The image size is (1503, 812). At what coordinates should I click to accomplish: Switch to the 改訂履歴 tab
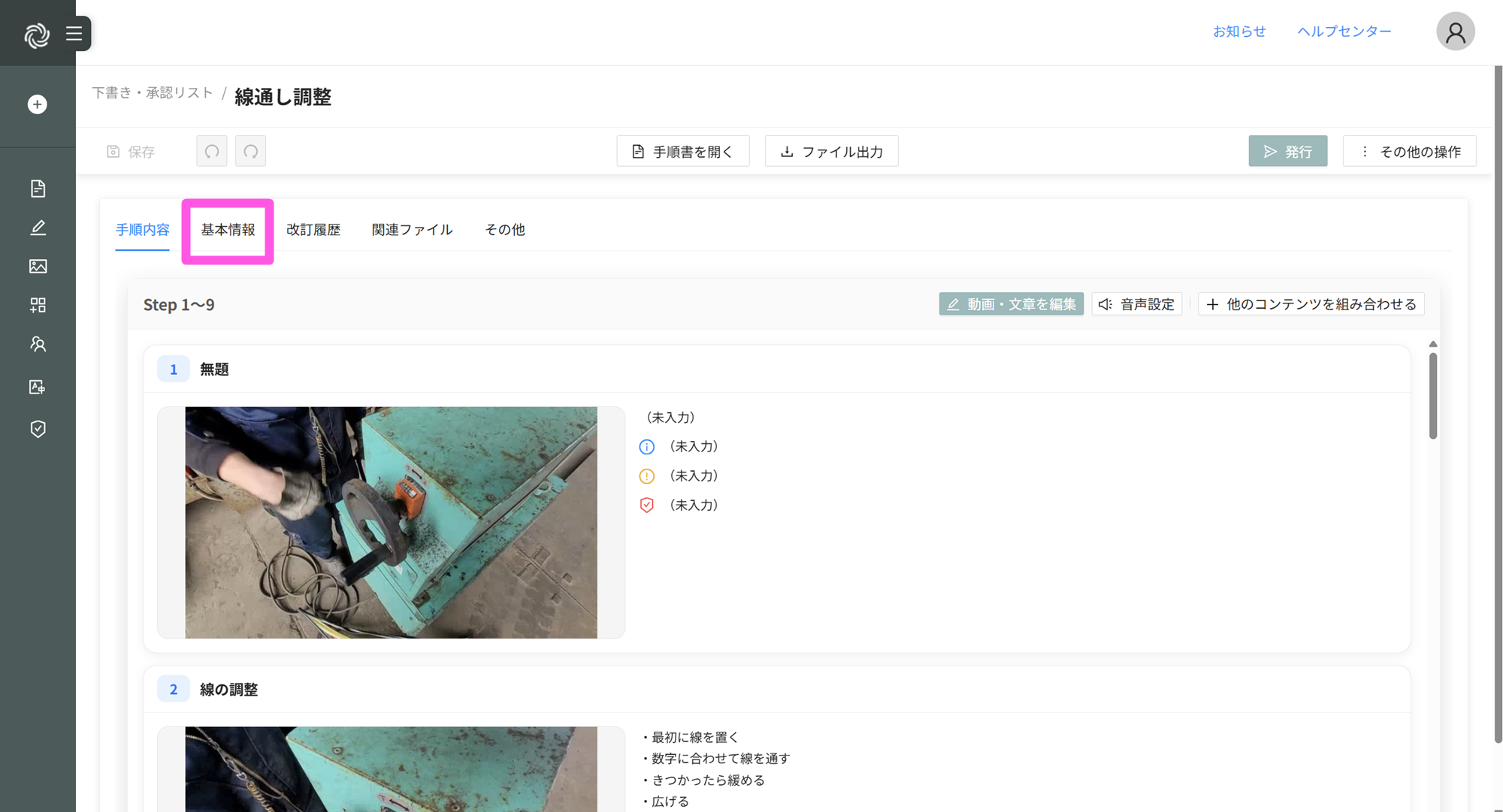(x=313, y=230)
